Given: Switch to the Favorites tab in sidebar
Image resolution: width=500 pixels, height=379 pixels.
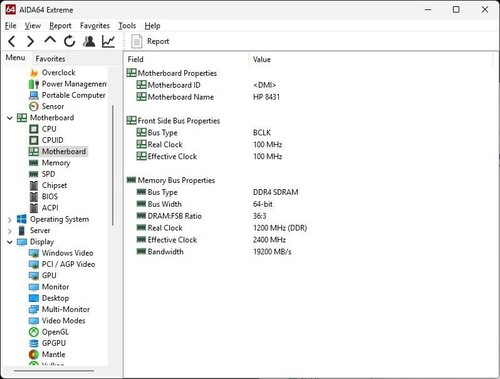Looking at the screenshot, I should pyautogui.click(x=50, y=59).
